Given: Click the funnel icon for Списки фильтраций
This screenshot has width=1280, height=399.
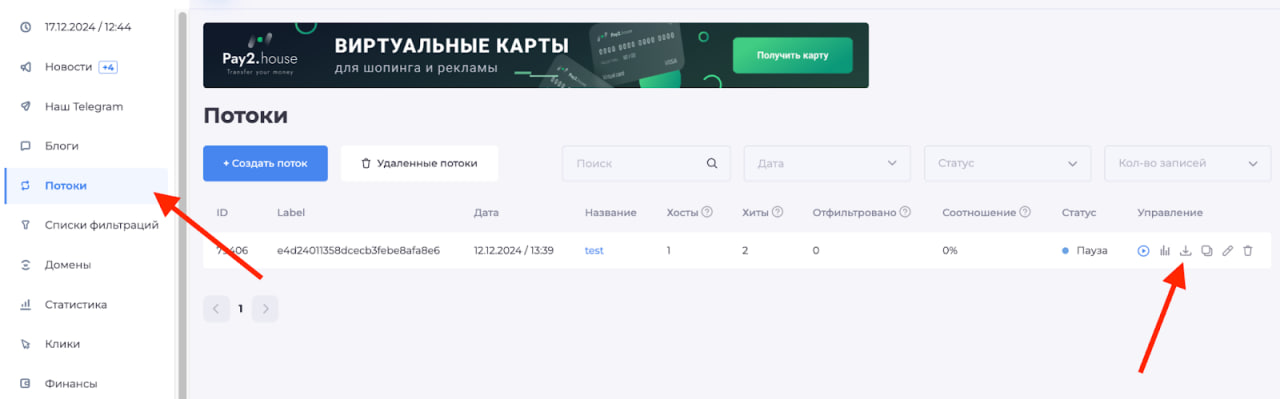Looking at the screenshot, I should coord(26,225).
